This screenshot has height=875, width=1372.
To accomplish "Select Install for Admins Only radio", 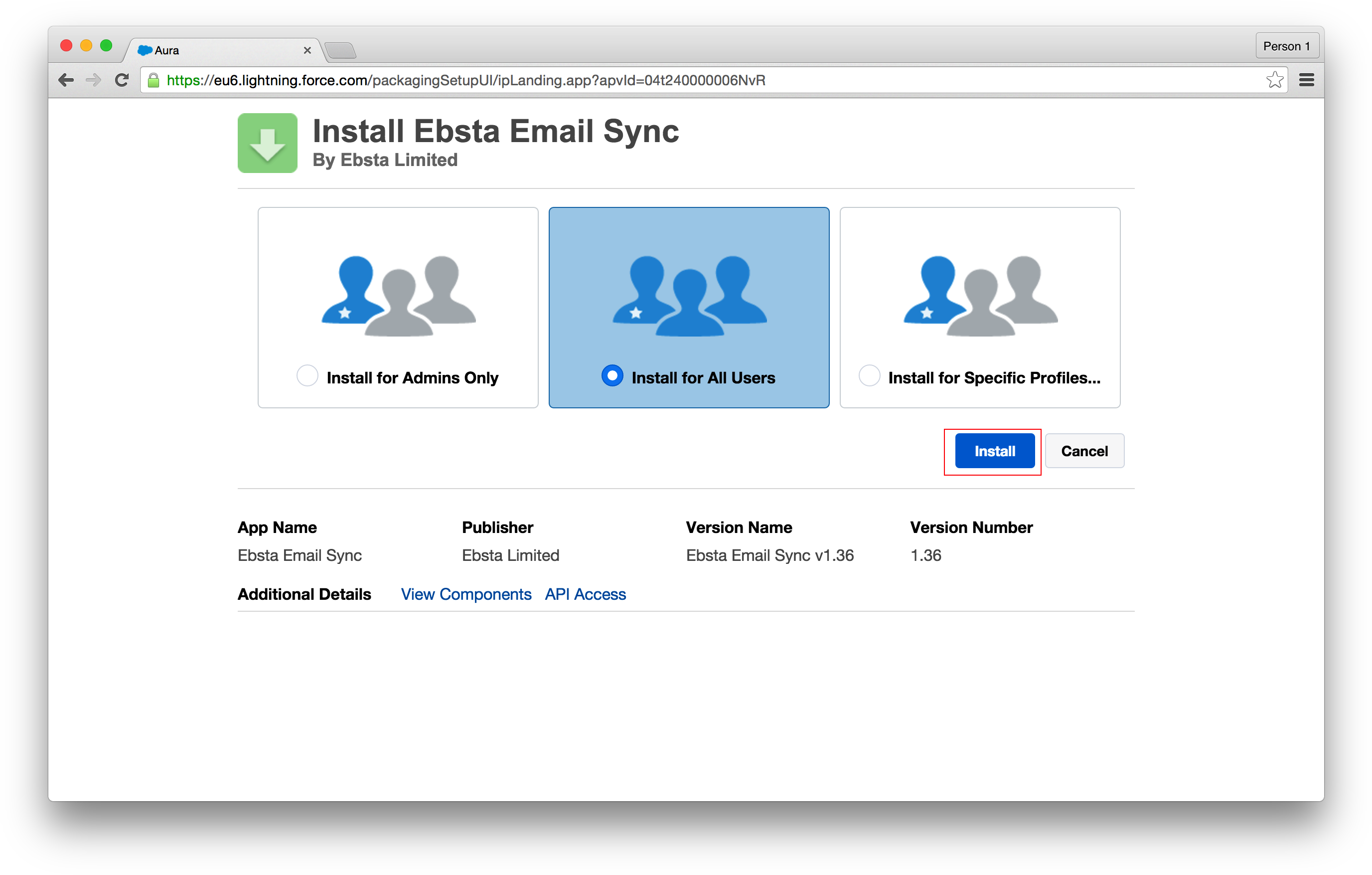I will click(307, 376).
